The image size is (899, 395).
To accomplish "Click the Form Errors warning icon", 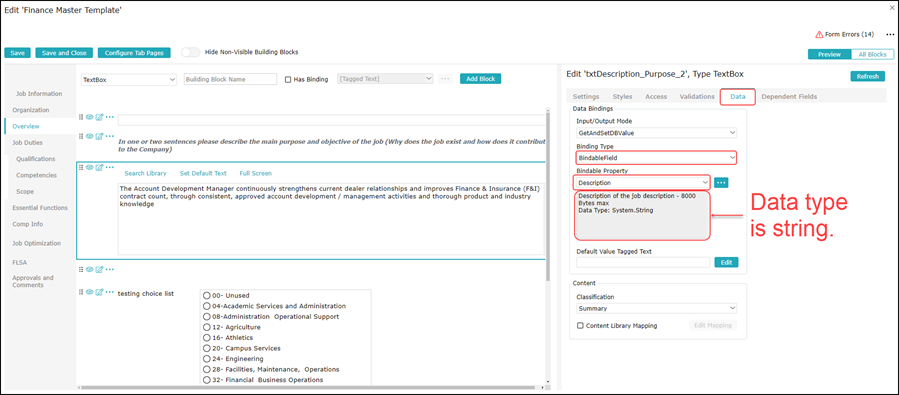I will coord(819,34).
